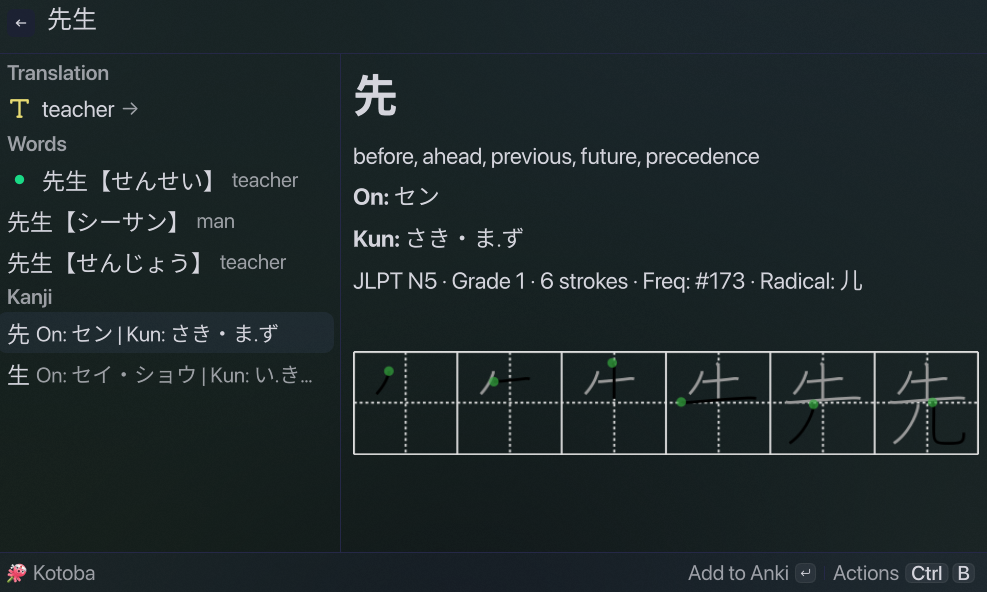Click the Kotoba octopus logo icon

[x=17, y=573]
